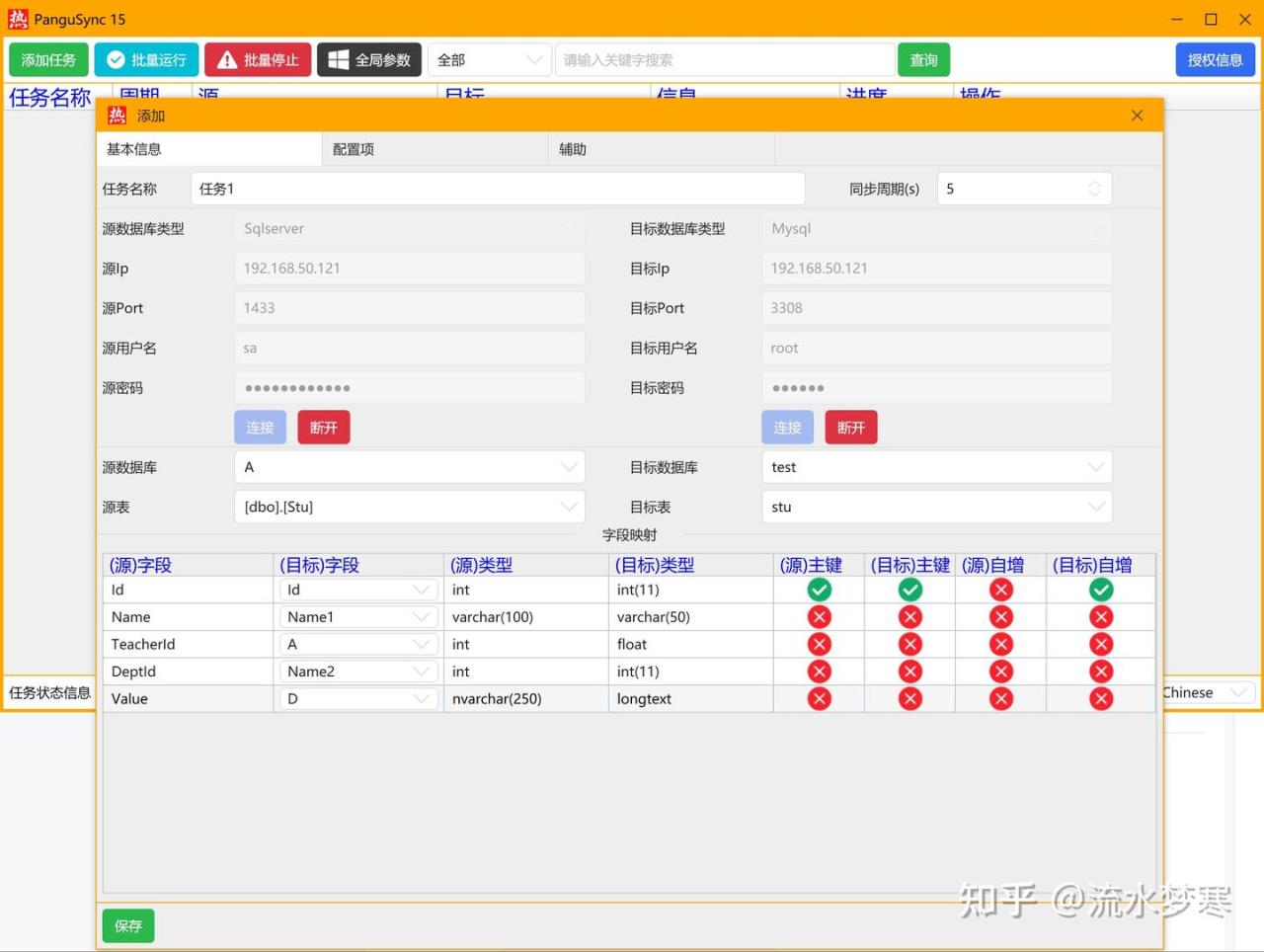Toggle source primary key for Name row
The height and width of the screenshot is (952, 1264).
[x=819, y=617]
